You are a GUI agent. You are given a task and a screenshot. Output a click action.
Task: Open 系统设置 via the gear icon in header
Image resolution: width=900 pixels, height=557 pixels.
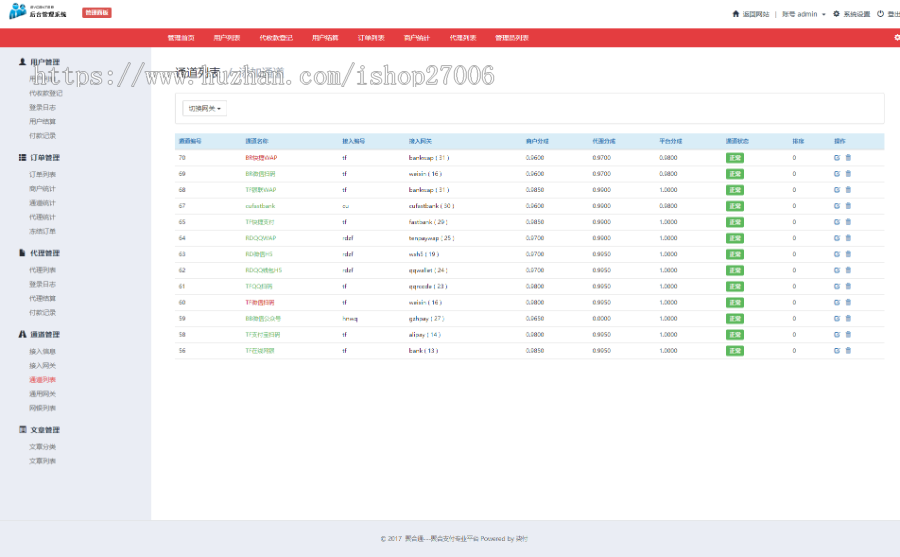[x=836, y=14]
